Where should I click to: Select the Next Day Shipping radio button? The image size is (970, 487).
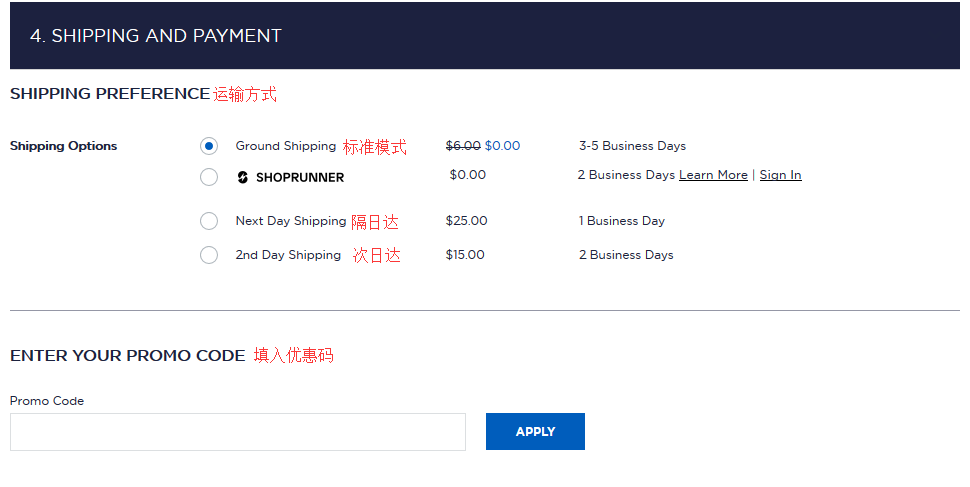pyautogui.click(x=209, y=221)
